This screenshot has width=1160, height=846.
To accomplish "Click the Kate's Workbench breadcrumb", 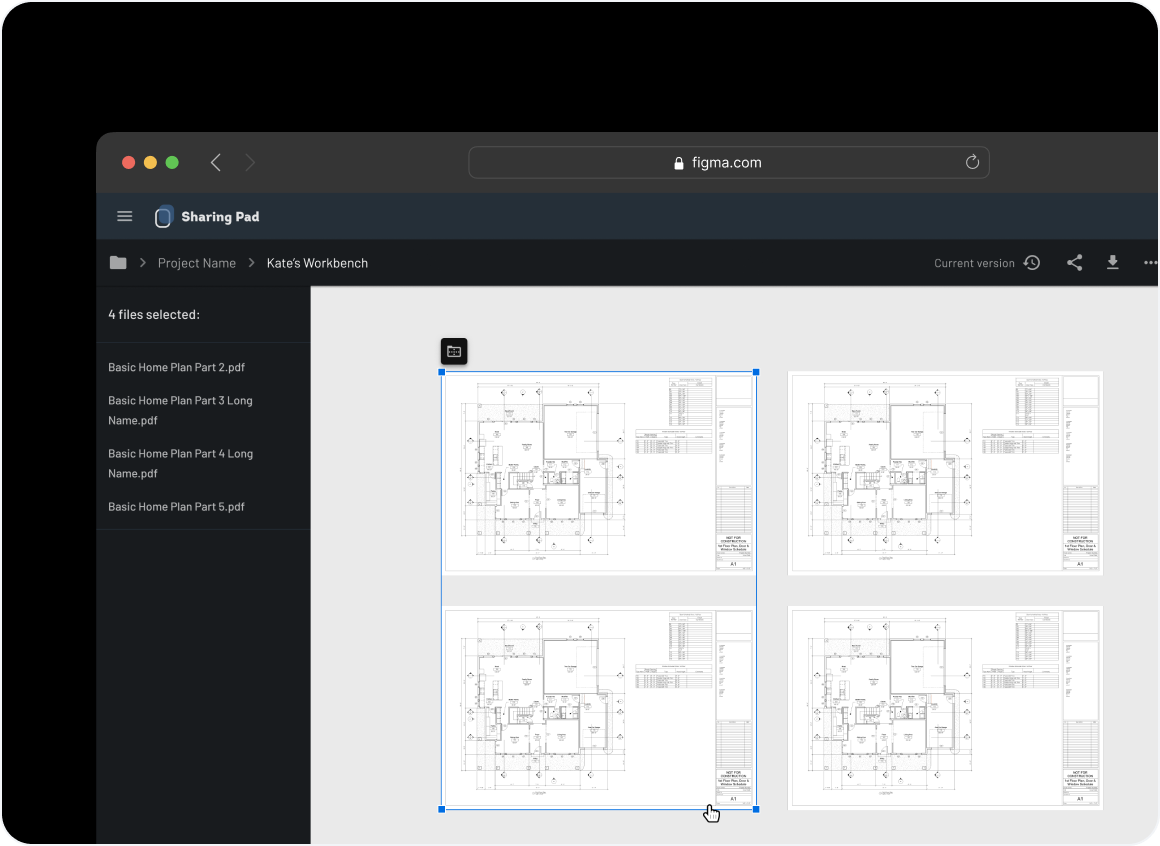I will (317, 263).
